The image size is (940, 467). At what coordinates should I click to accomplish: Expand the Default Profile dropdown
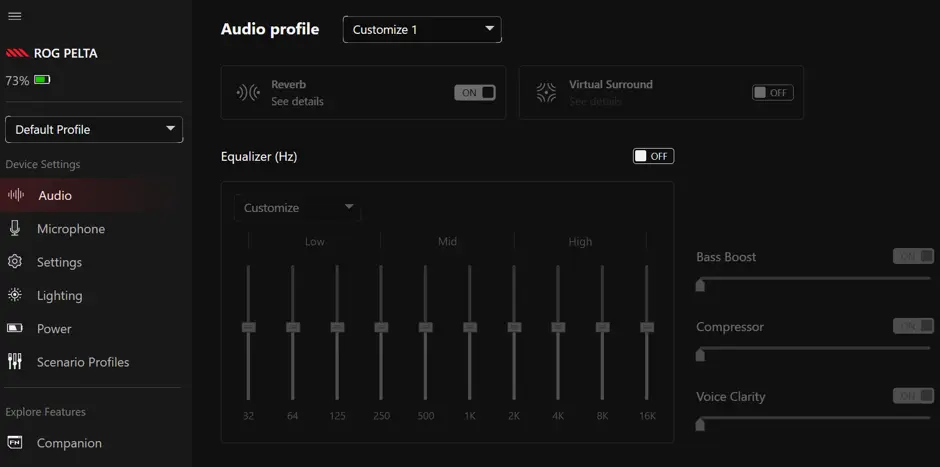pos(94,129)
